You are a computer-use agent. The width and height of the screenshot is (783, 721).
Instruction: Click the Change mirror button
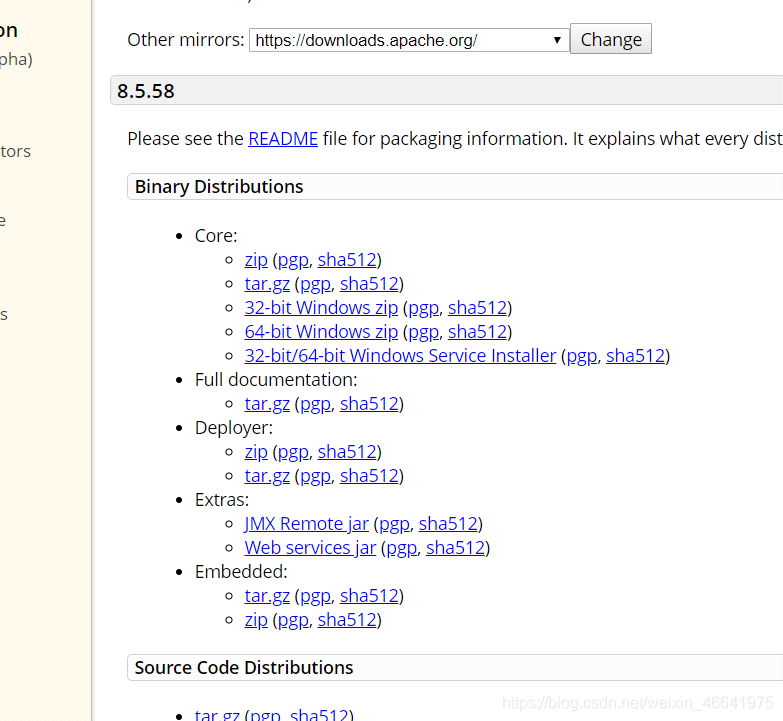(611, 39)
